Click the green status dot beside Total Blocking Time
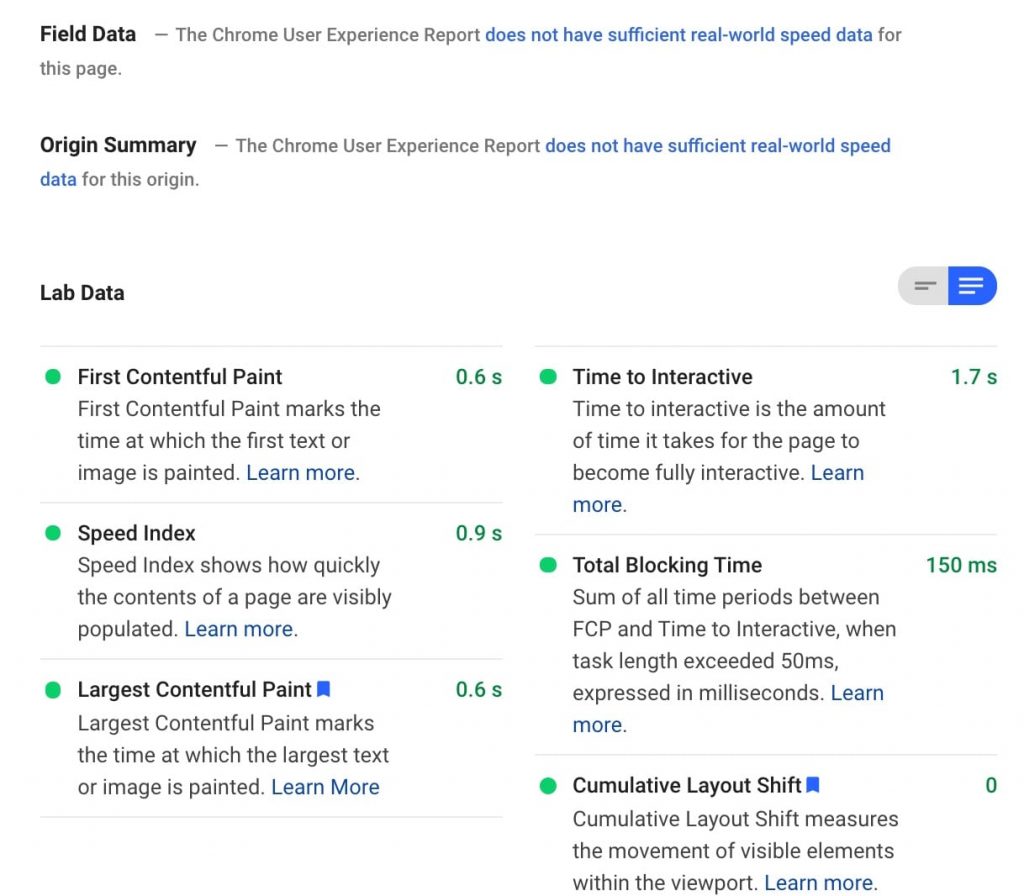Image resolution: width=1024 pixels, height=896 pixels. point(547,565)
